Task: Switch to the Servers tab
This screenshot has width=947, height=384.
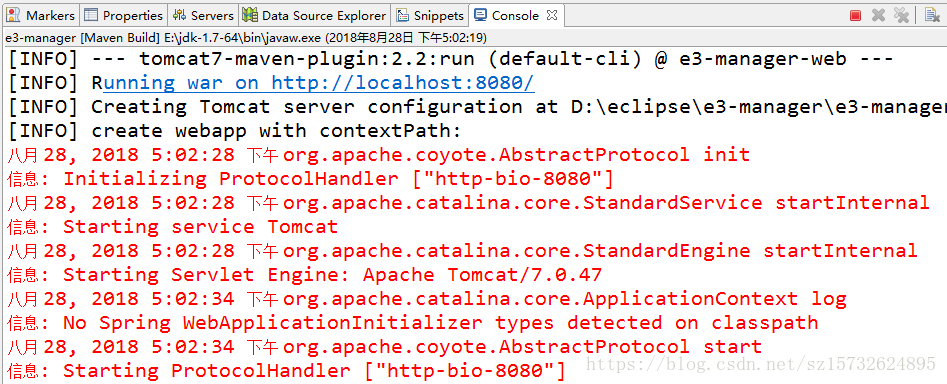Action: [x=204, y=15]
